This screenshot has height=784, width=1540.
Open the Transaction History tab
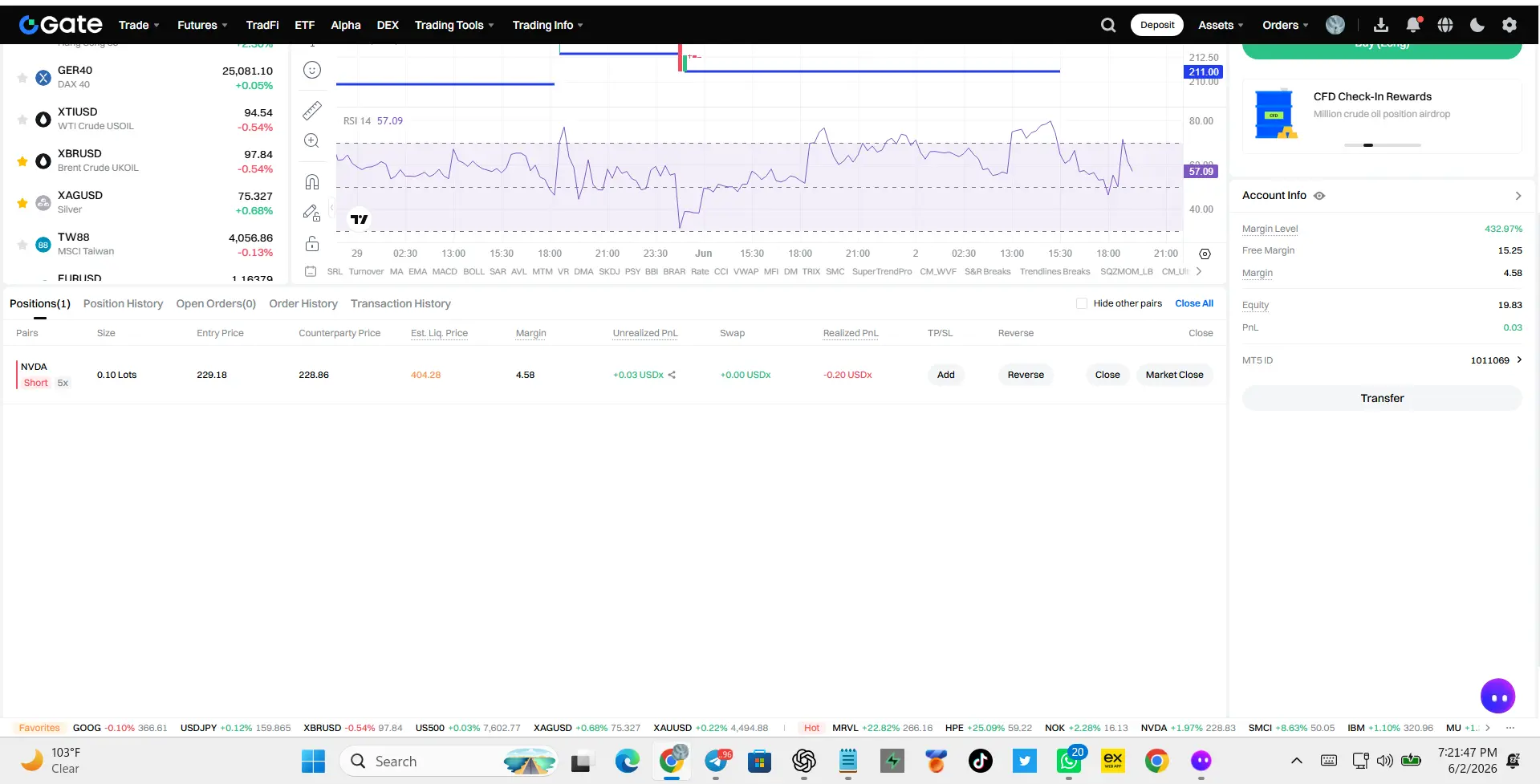[x=400, y=303]
